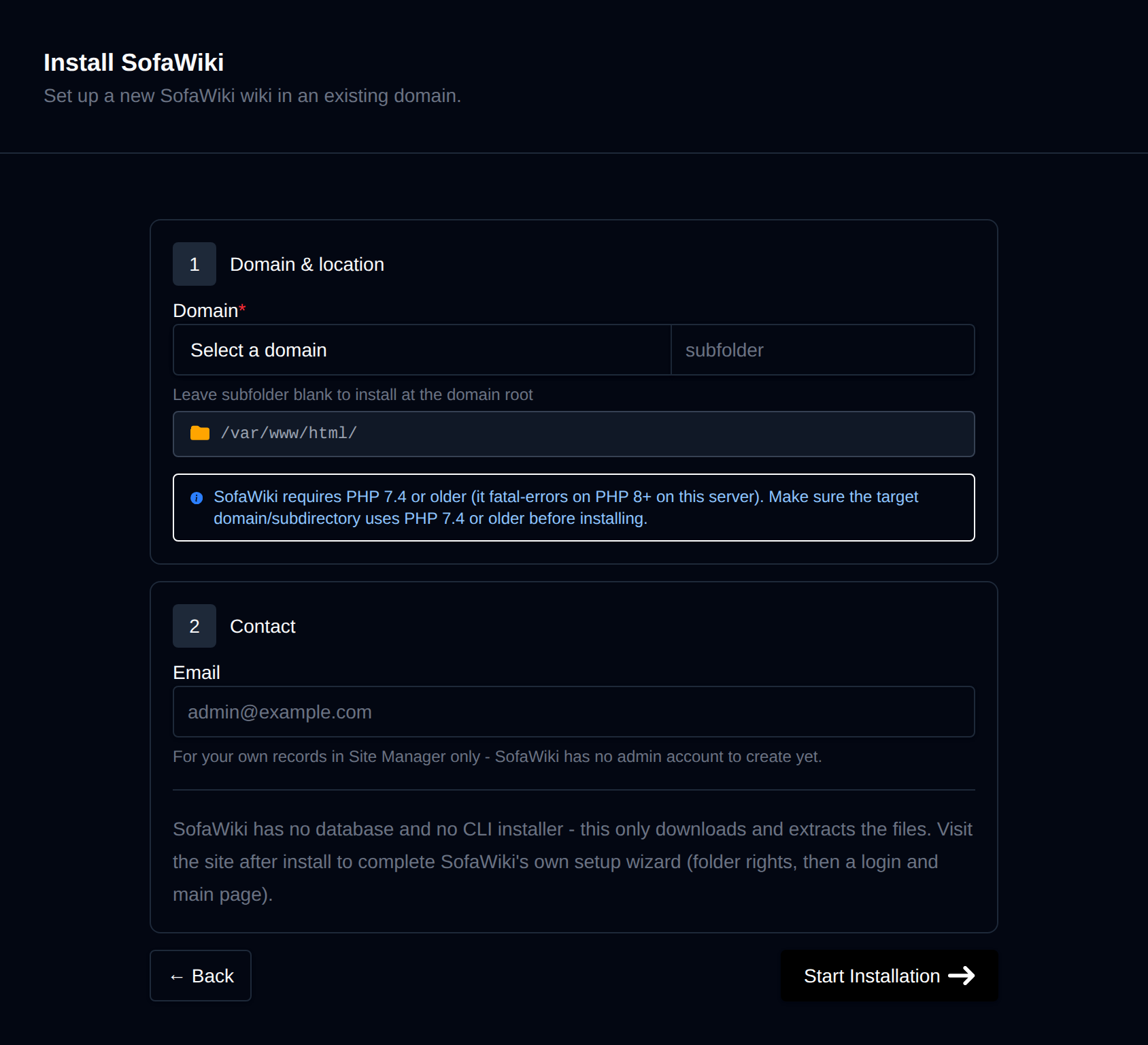Click the step 1 number badge
1148x1045 pixels.
click(195, 264)
